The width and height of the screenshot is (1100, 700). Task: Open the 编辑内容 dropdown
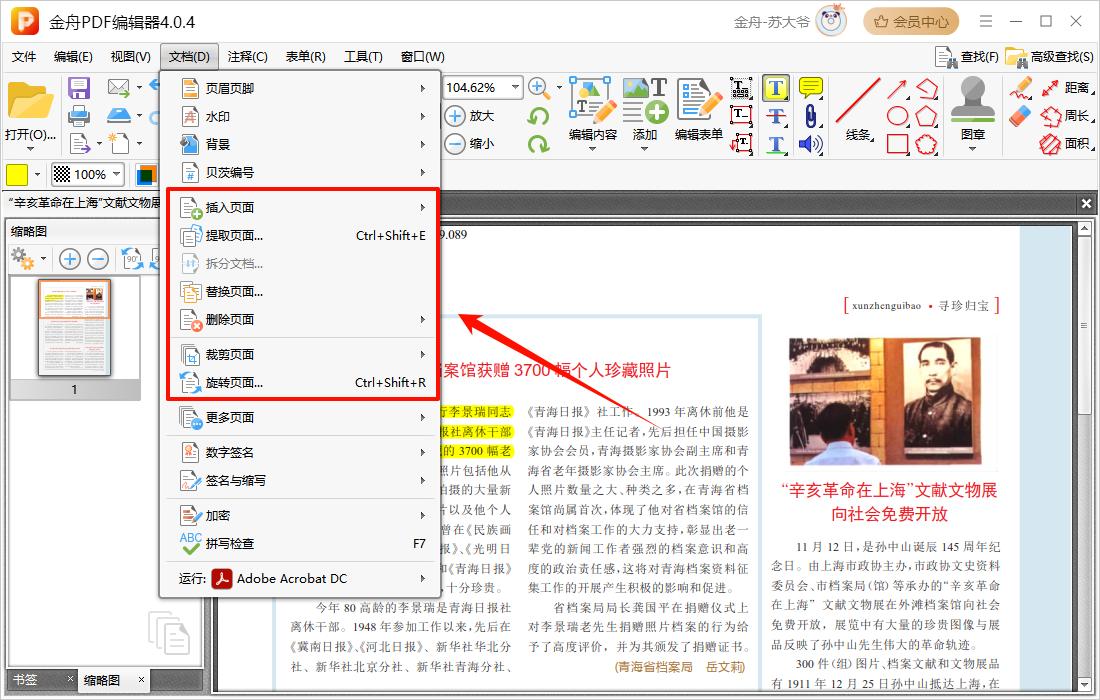[593, 134]
